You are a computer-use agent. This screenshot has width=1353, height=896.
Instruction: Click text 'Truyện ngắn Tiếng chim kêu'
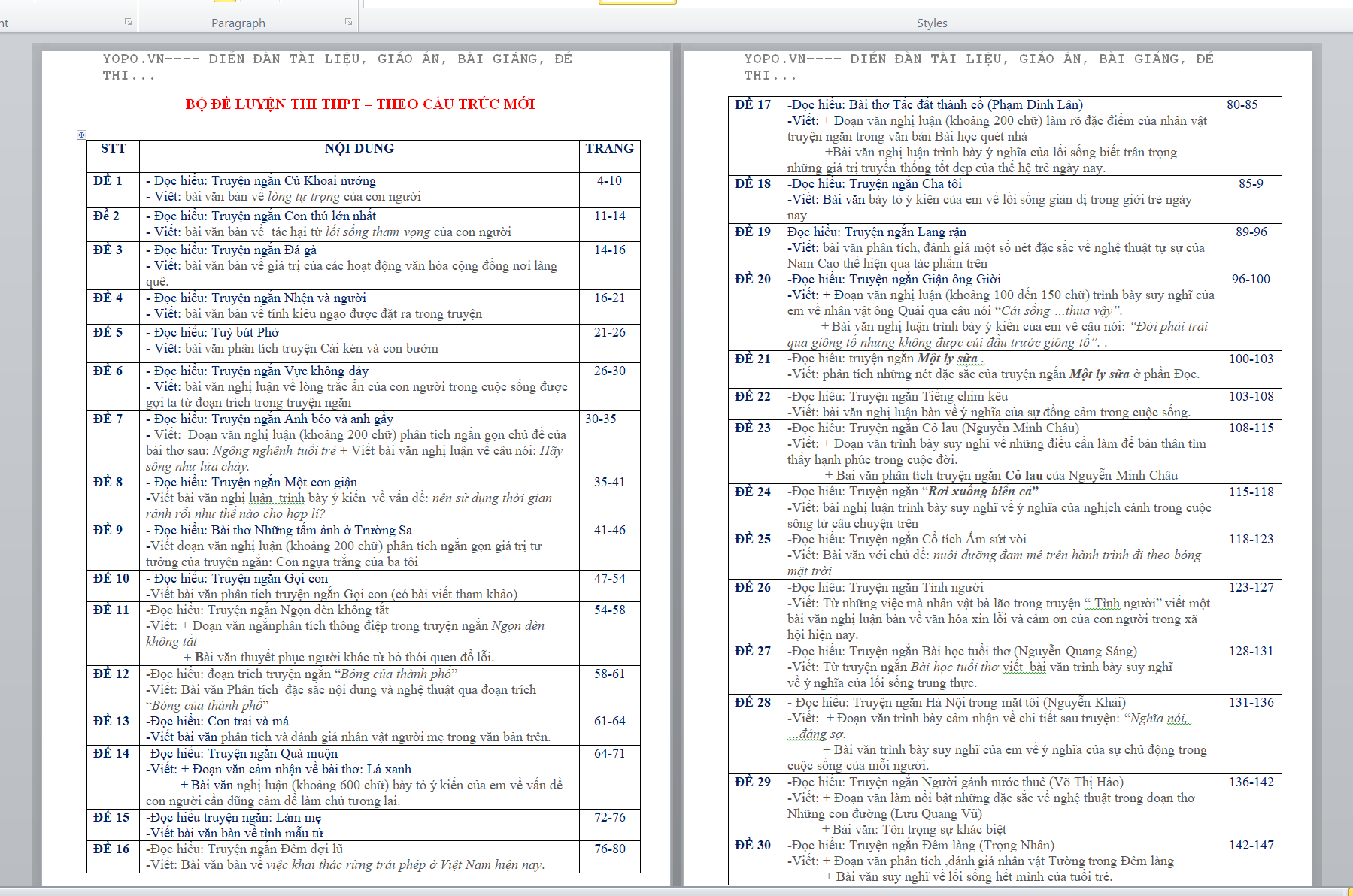[929, 397]
